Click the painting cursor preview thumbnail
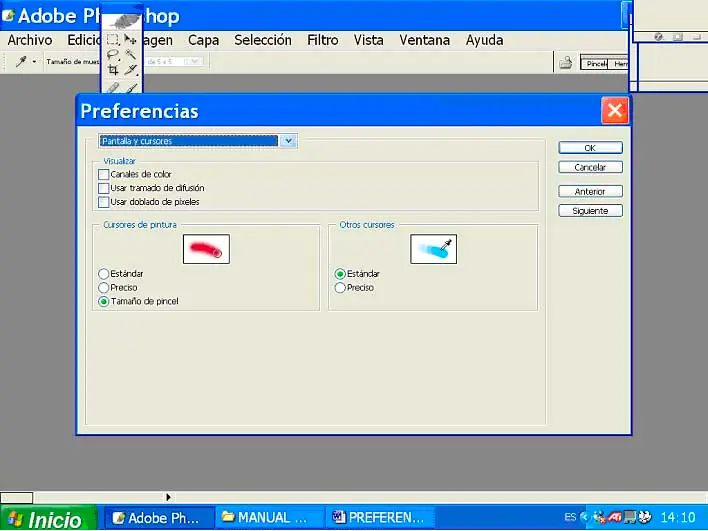708x531 pixels. [x=206, y=249]
